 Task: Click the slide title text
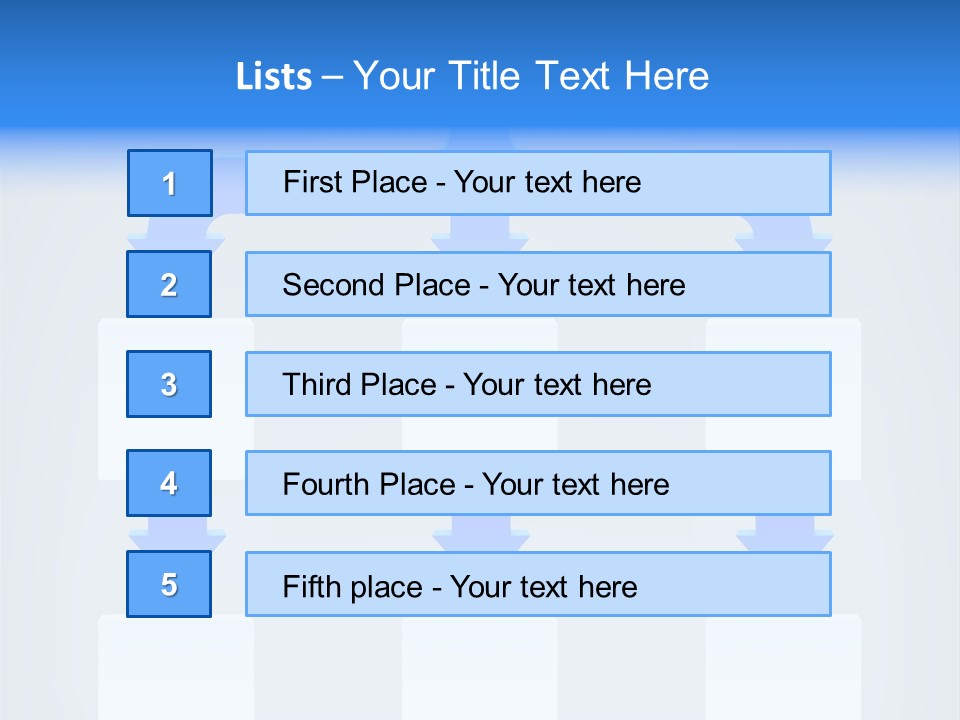[472, 76]
